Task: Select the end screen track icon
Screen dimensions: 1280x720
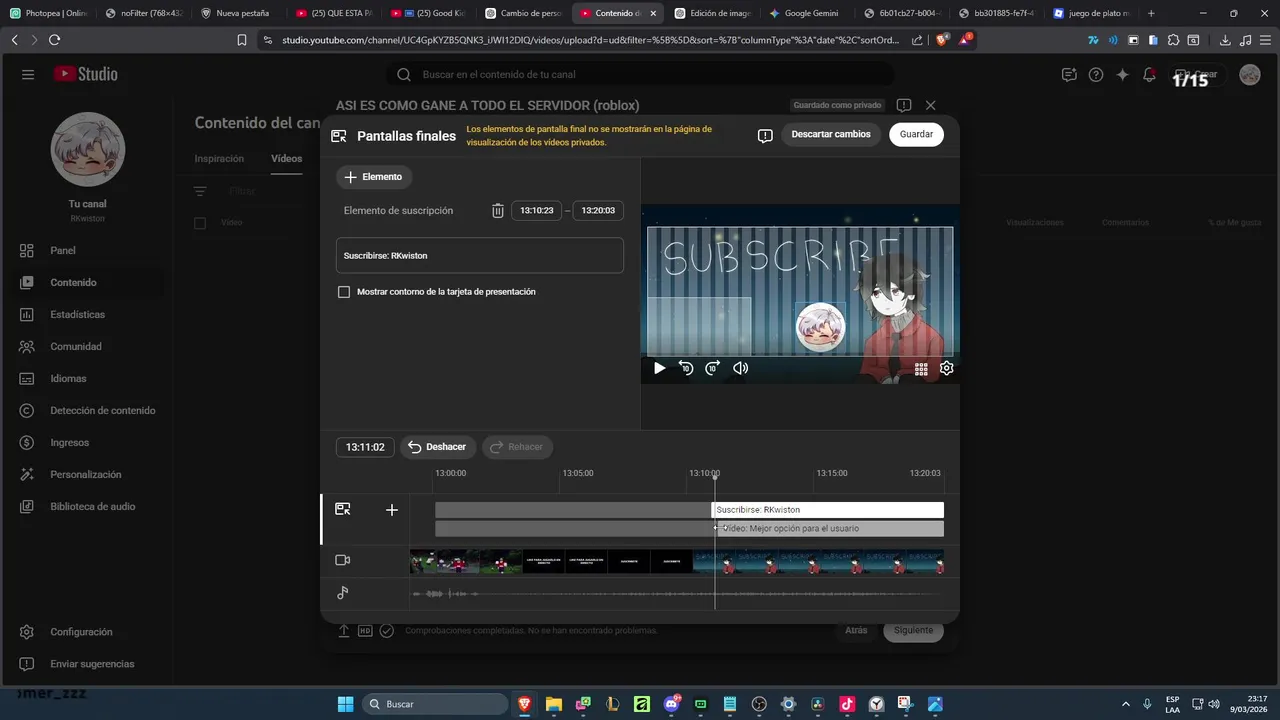Action: click(343, 509)
